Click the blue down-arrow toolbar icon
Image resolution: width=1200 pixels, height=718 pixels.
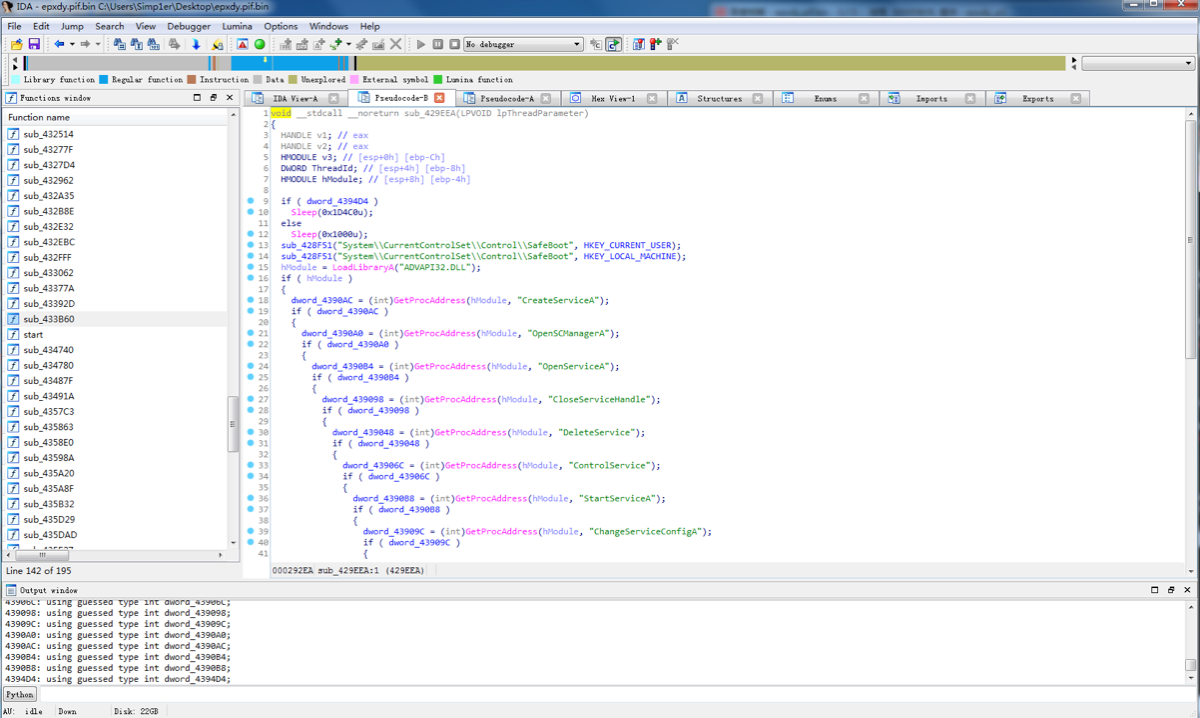[x=196, y=44]
